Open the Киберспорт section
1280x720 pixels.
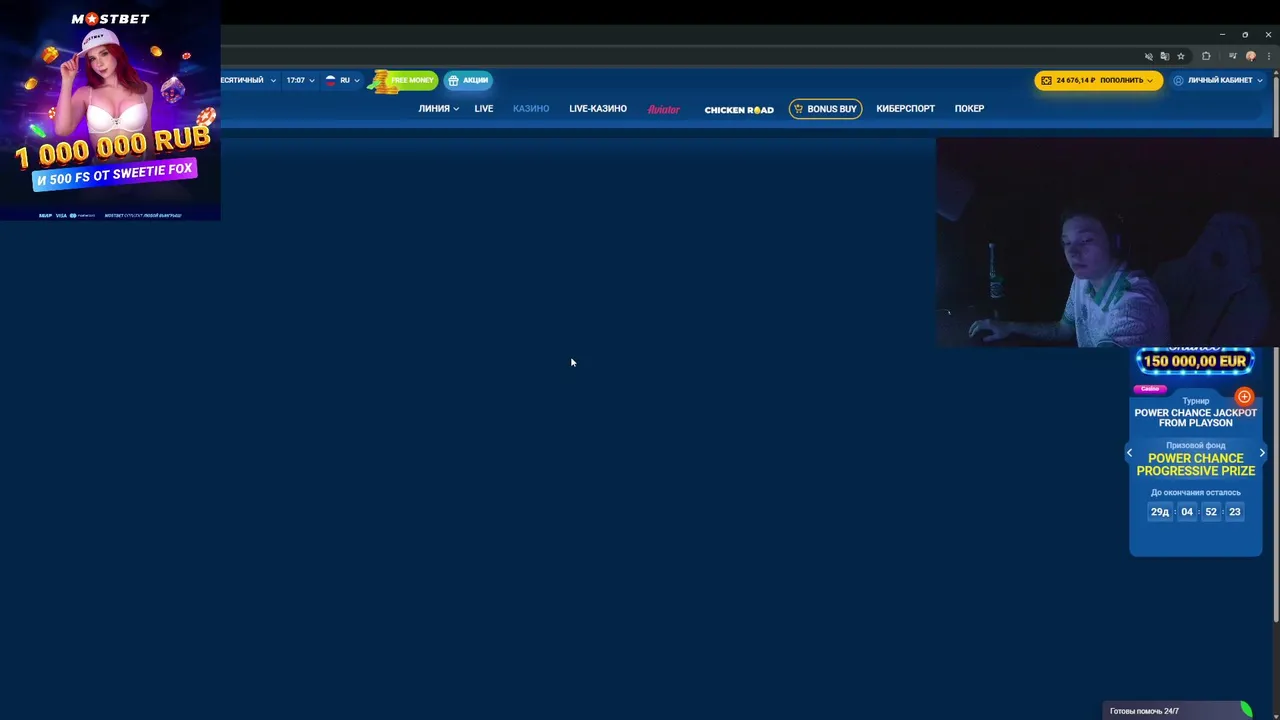[905, 109]
